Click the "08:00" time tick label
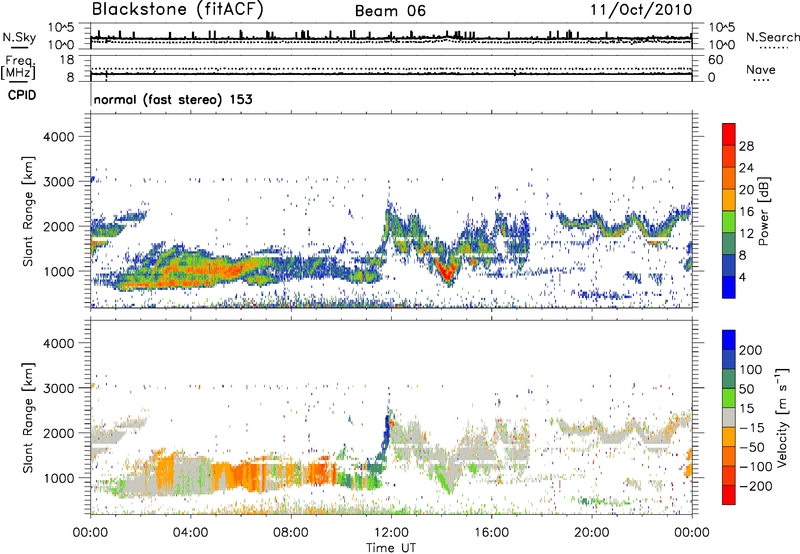Image resolution: width=800 pixels, height=554 pixels. pyautogui.click(x=291, y=533)
